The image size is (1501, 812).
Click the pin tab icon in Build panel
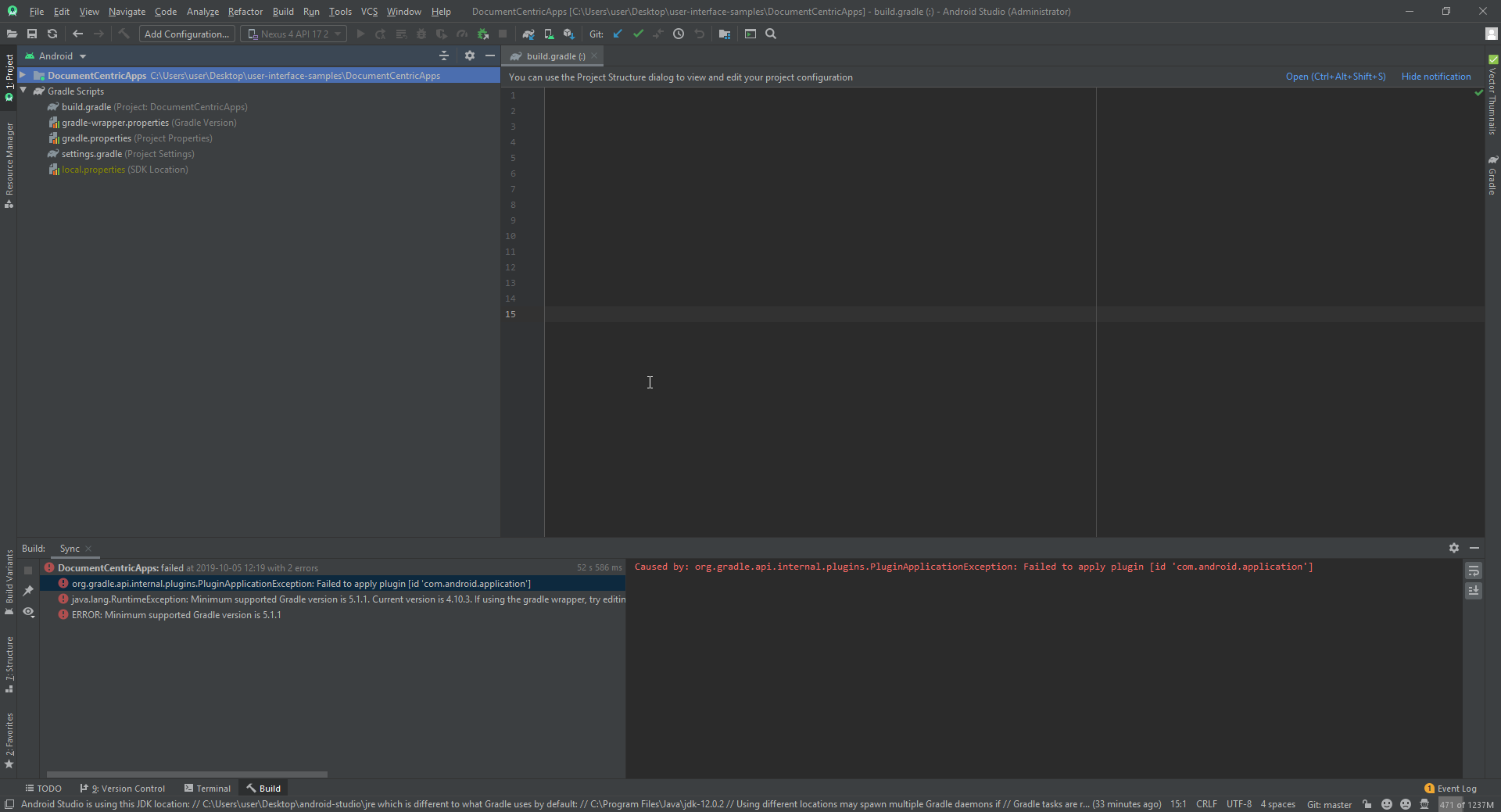(28, 590)
